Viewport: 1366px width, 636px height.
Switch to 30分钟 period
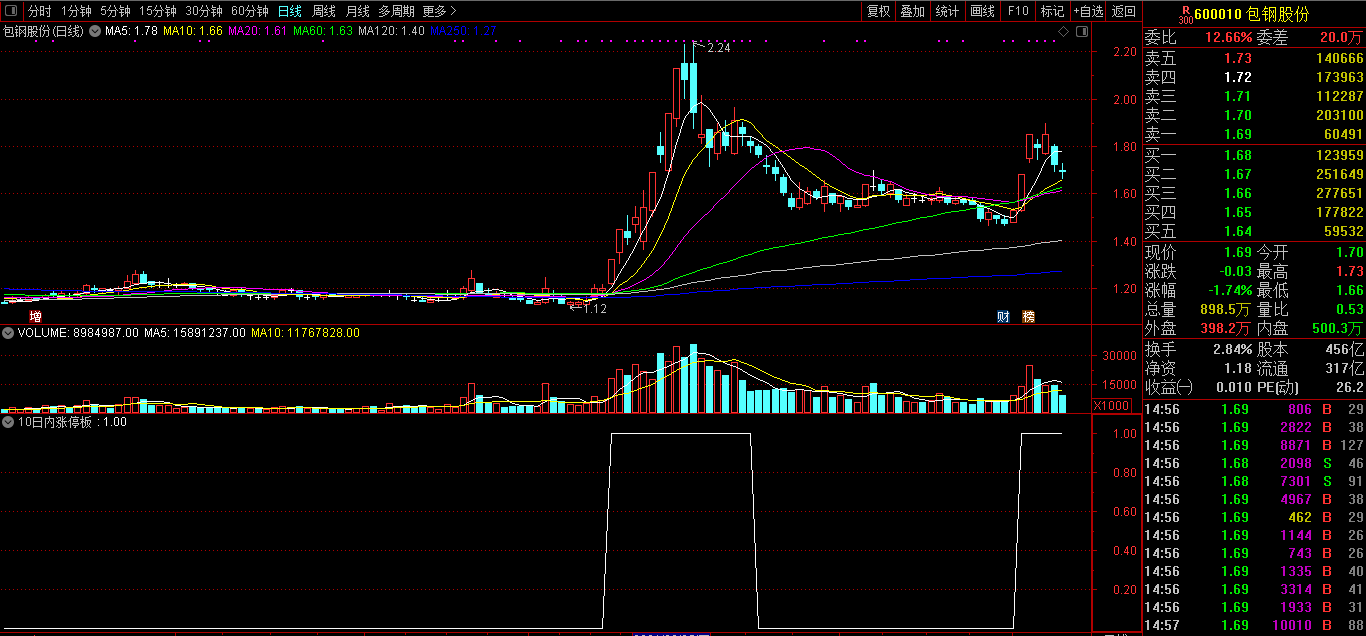[204, 11]
